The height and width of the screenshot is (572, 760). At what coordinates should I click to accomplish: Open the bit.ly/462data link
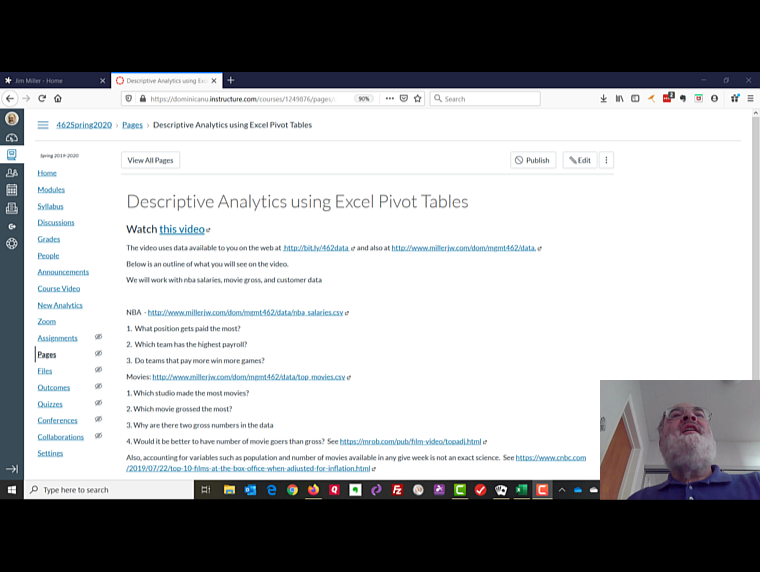316,248
